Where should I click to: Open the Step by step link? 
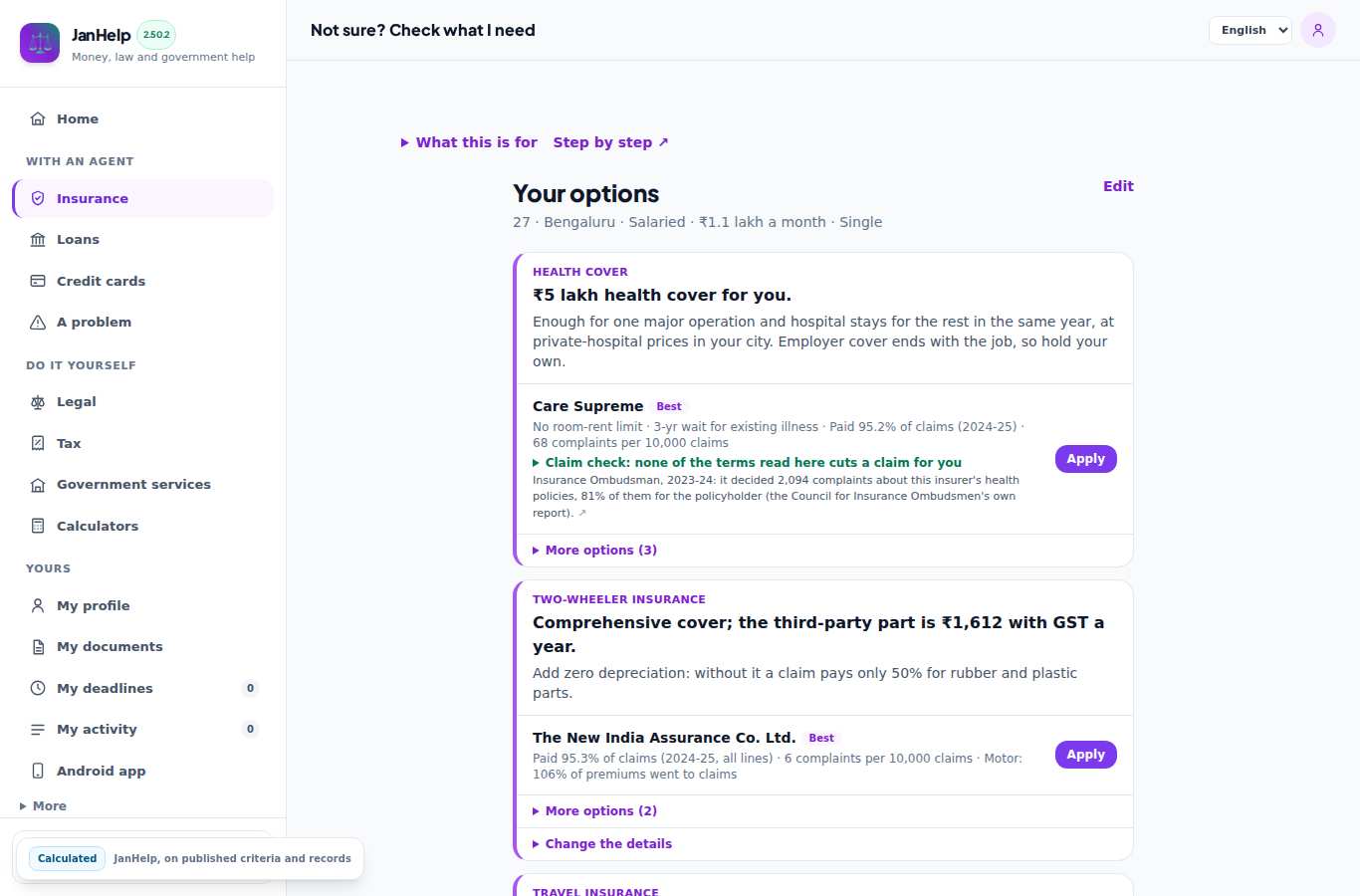(x=611, y=142)
